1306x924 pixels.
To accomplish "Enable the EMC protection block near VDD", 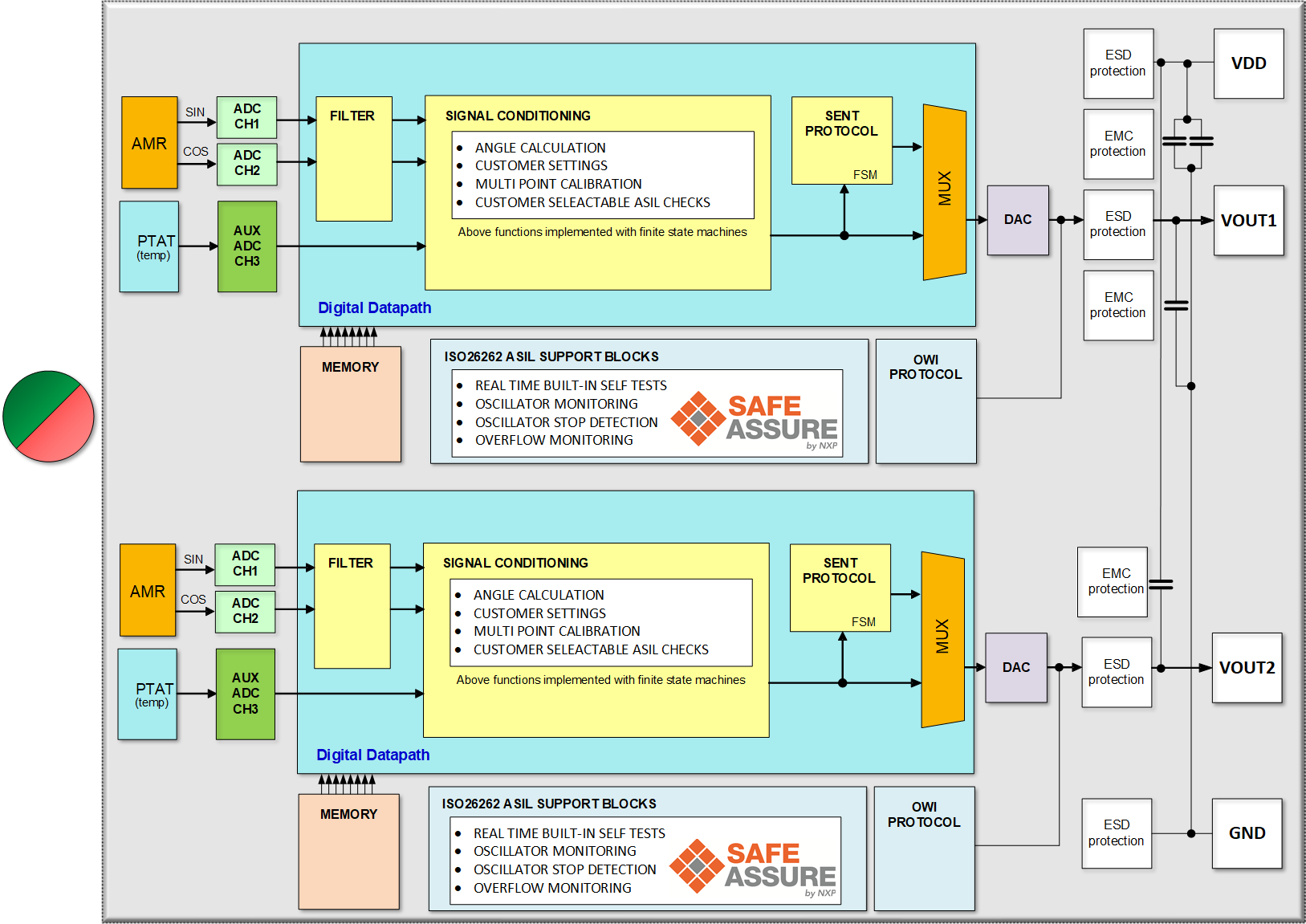I will point(1118,143).
